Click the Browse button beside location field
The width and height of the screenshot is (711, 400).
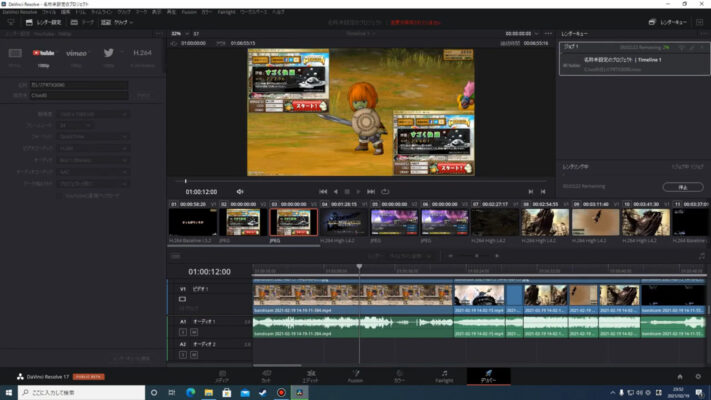pyautogui.click(x=143, y=96)
